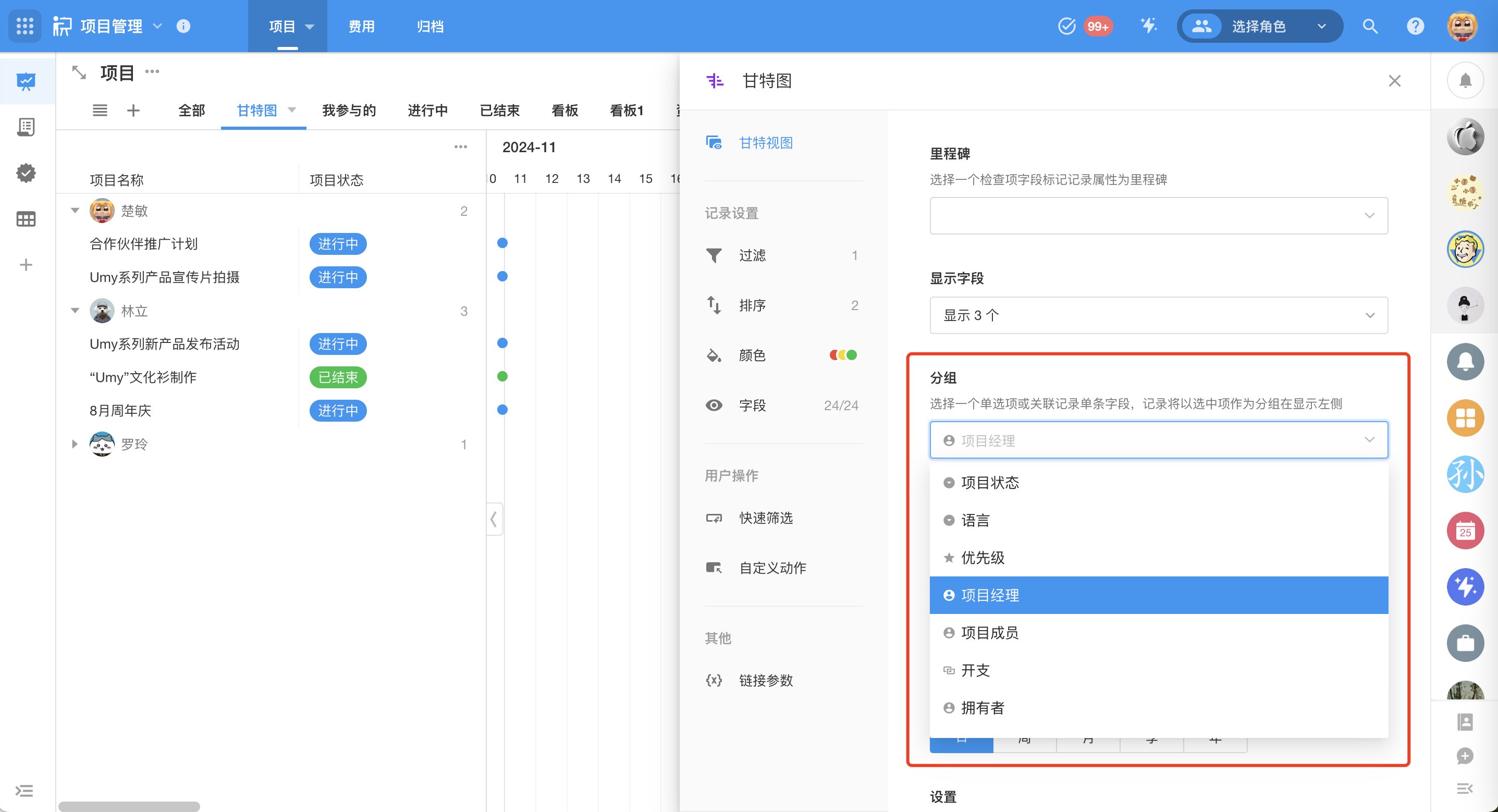This screenshot has width=1498, height=812.
Task: Open the blue lightning AI app icon
Action: click(1465, 586)
